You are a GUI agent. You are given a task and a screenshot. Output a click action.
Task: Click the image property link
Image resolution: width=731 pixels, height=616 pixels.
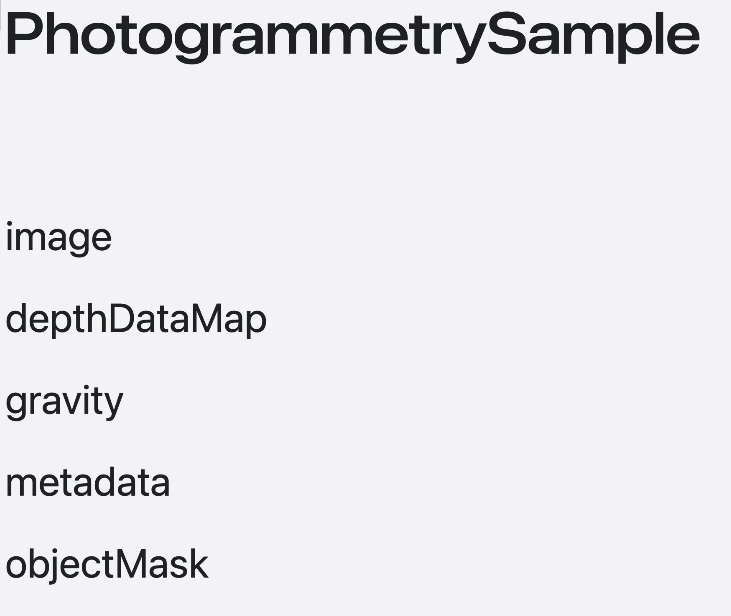coord(59,238)
